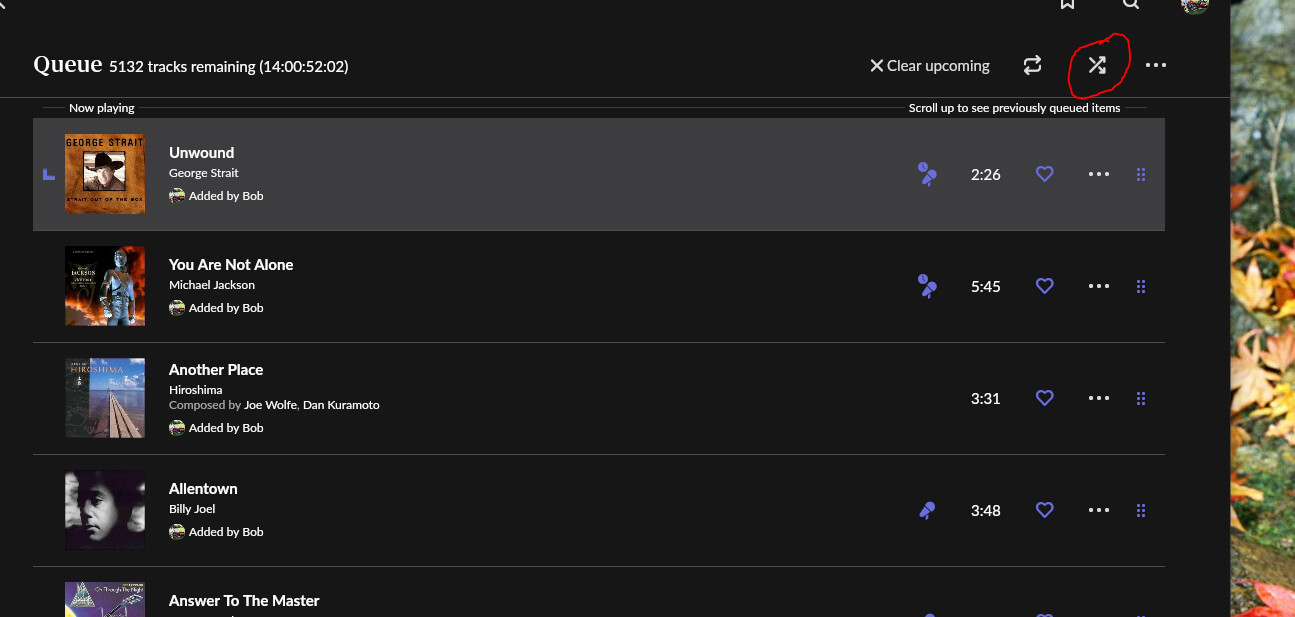Click Bob's avatar icon under George Strait
1295x617 pixels.
[x=177, y=196]
